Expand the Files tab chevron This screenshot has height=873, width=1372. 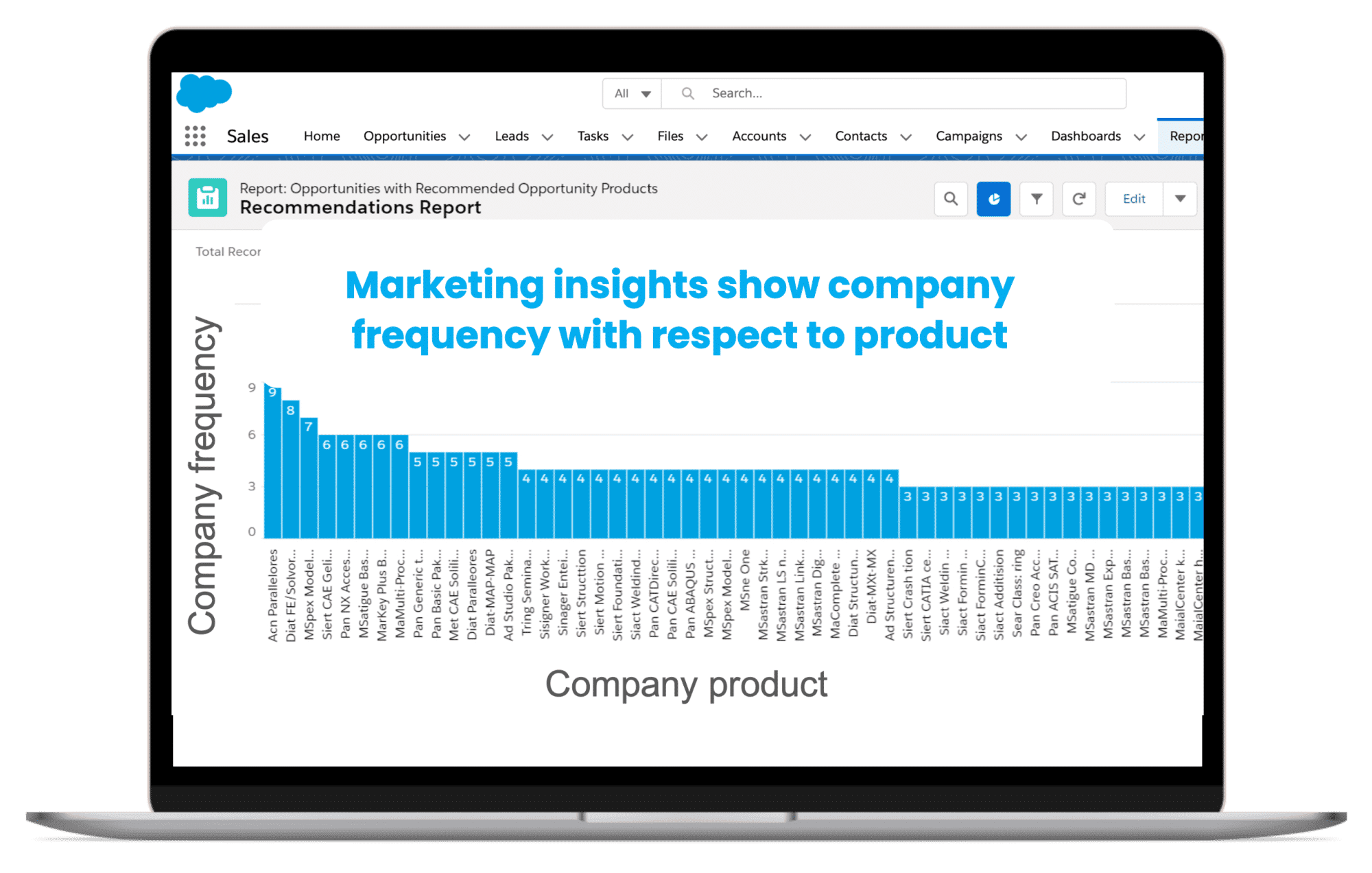click(x=702, y=137)
